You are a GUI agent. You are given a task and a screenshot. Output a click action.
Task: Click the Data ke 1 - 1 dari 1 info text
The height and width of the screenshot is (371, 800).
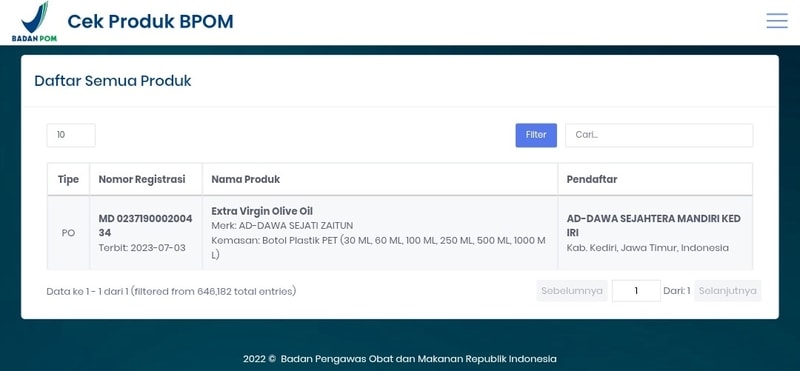point(171,291)
